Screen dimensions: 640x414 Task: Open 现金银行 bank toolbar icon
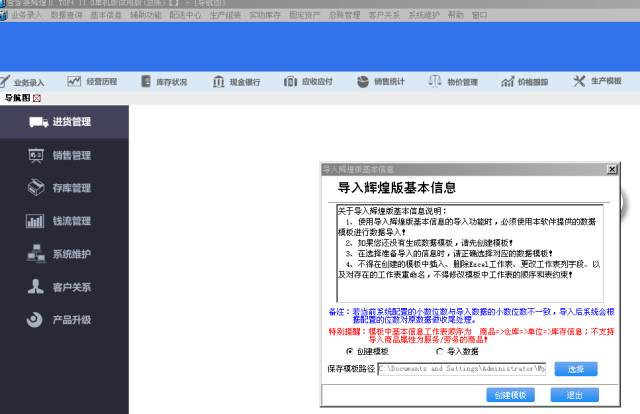click(236, 82)
